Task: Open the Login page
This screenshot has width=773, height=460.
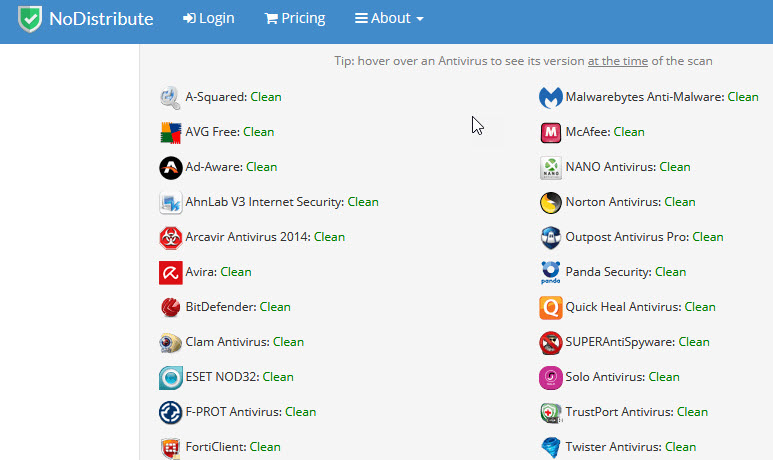Action: coord(209,18)
